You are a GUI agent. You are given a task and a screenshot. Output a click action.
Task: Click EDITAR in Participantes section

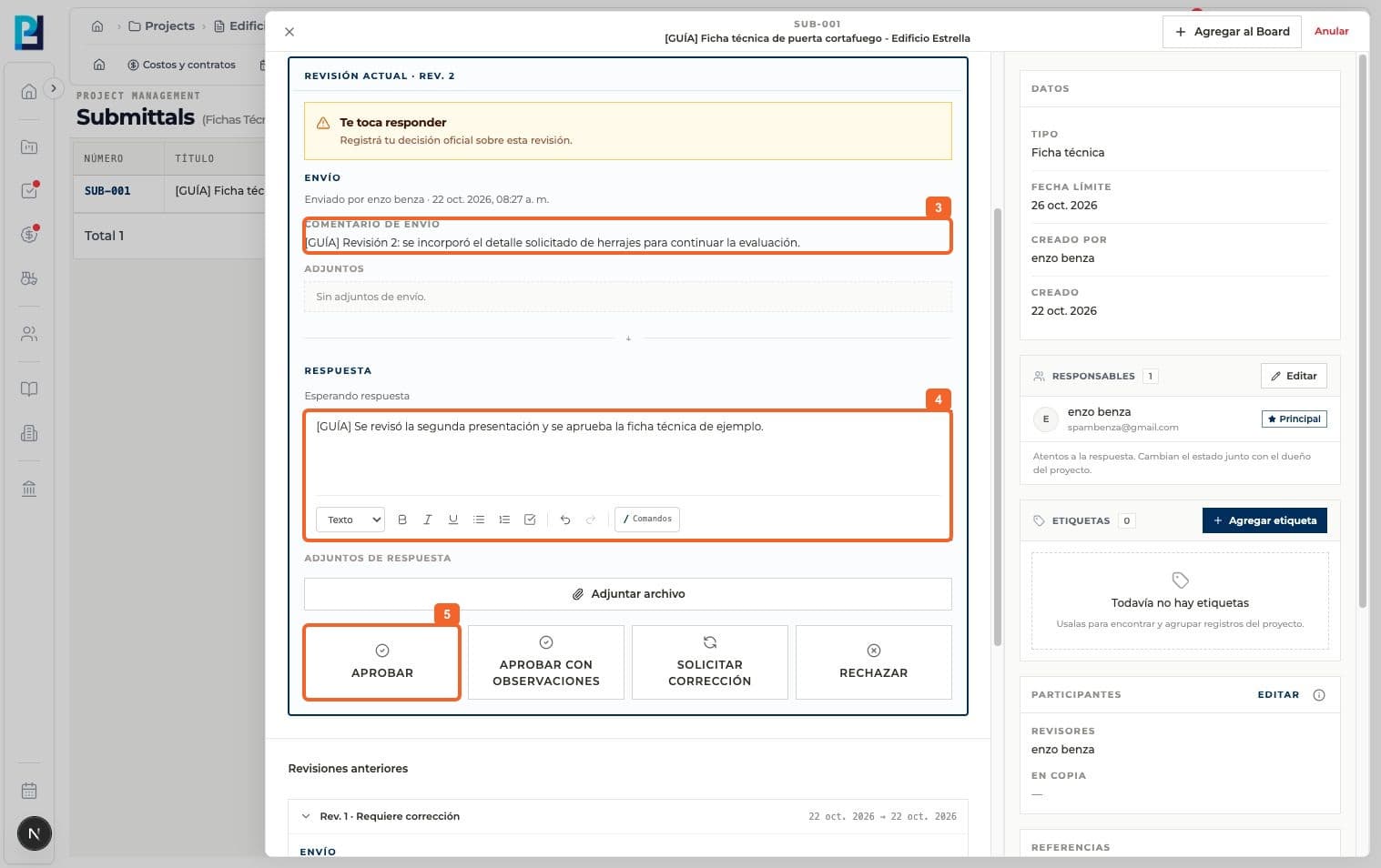[1278, 694]
